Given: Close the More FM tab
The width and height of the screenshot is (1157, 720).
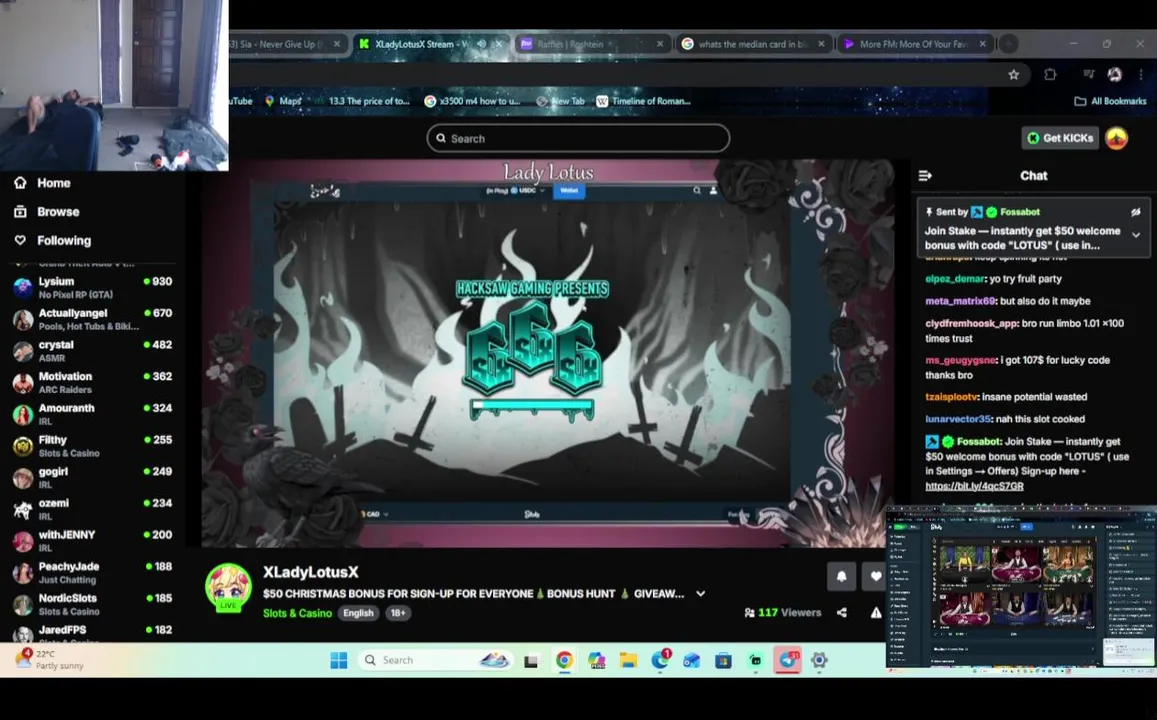Looking at the screenshot, I should tap(982, 44).
